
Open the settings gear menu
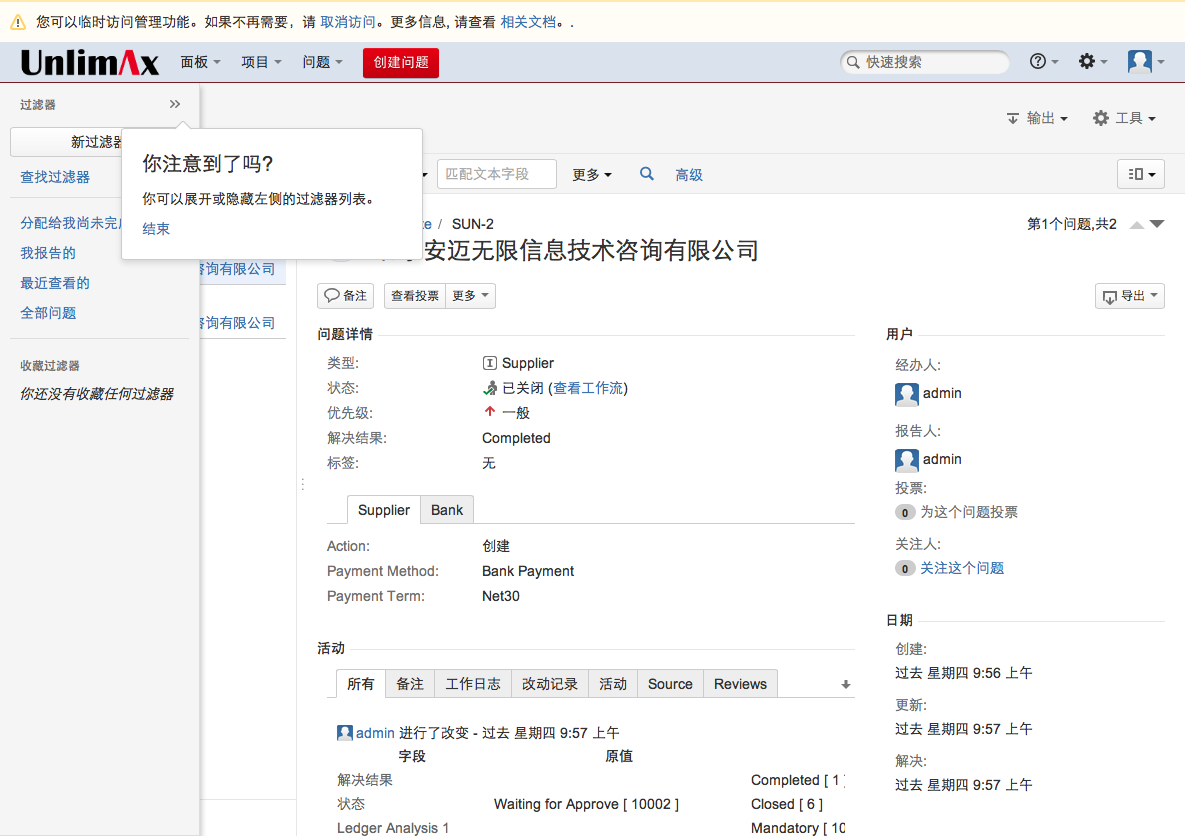coord(1092,62)
